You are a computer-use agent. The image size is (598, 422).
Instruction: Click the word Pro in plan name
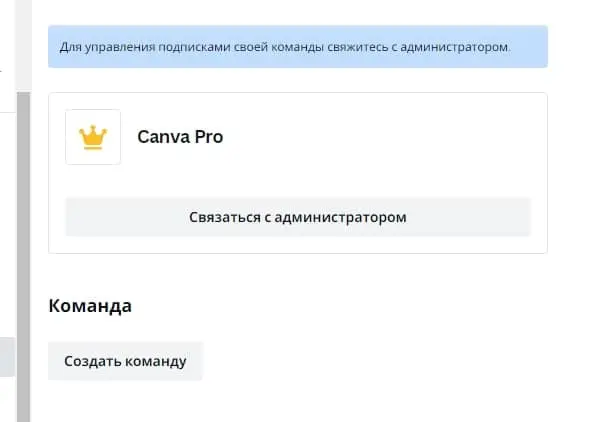coord(209,137)
